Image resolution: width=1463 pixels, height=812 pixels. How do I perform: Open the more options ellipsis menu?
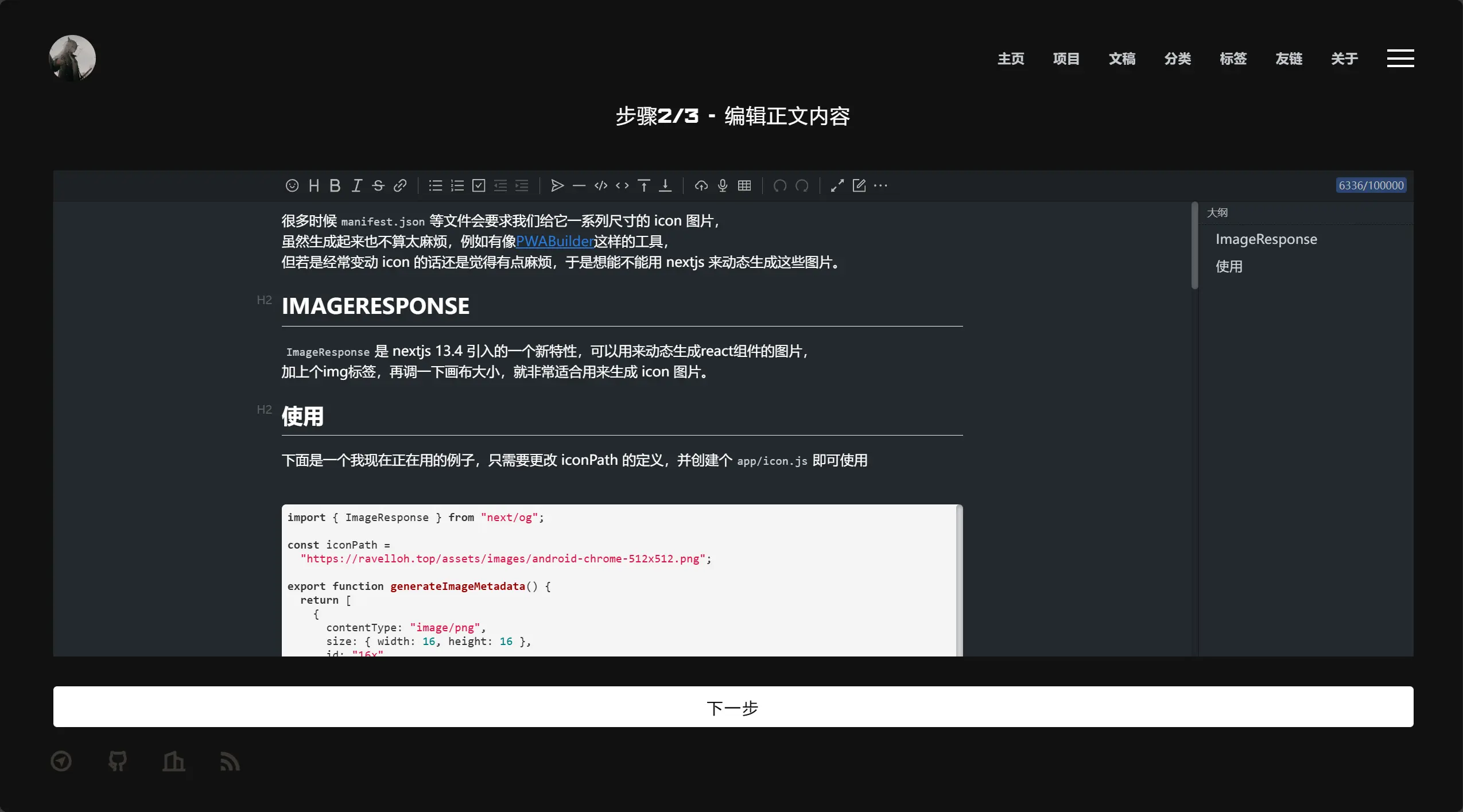(x=880, y=185)
